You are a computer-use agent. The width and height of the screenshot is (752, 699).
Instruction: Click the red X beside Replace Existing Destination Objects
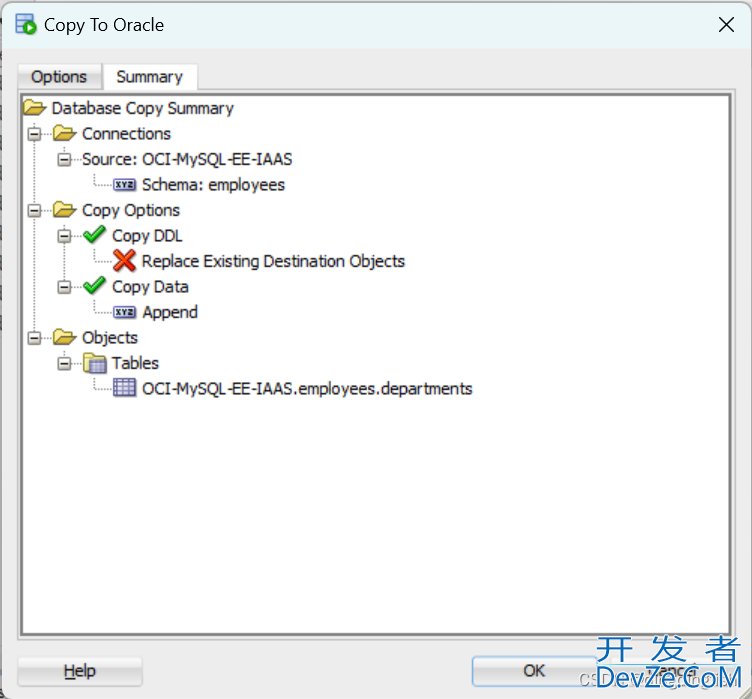tap(125, 261)
